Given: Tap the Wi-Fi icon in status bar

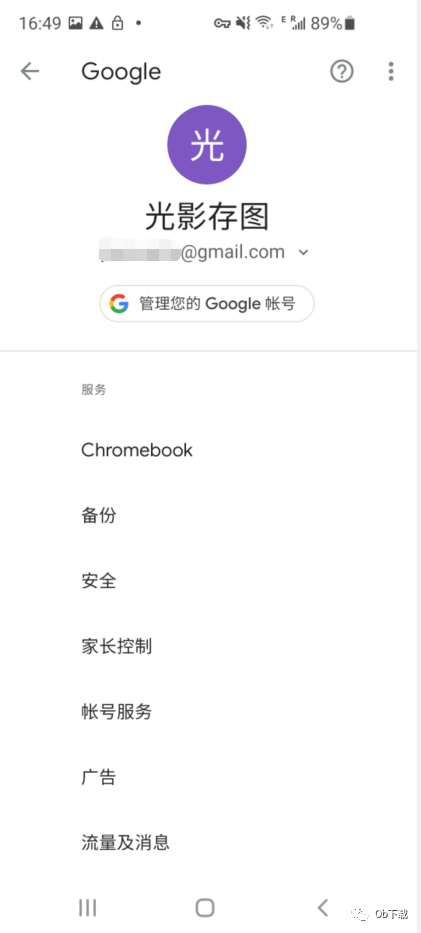Looking at the screenshot, I should (264, 23).
